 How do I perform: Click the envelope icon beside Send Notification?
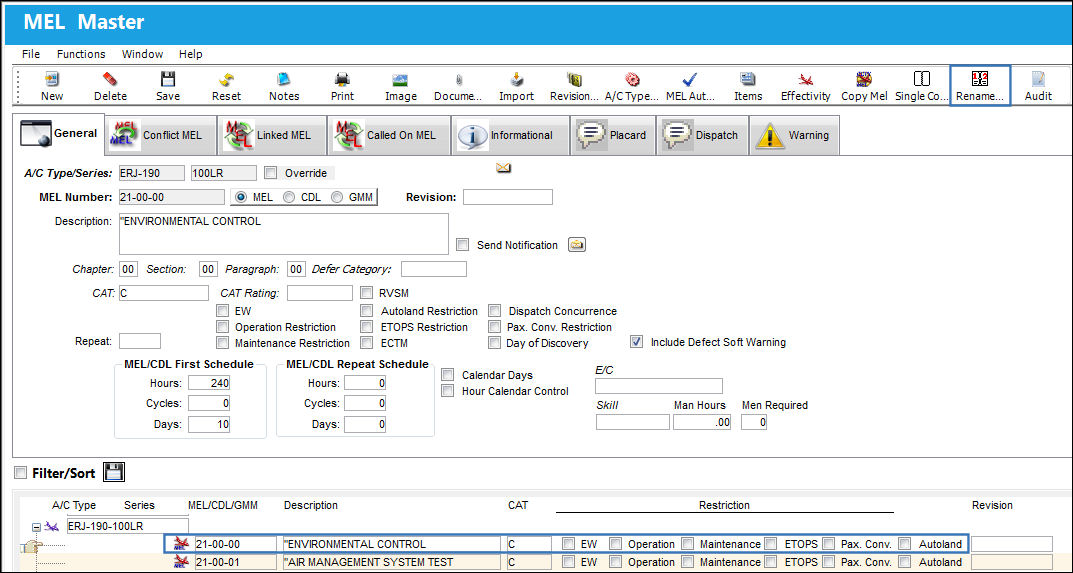578,245
